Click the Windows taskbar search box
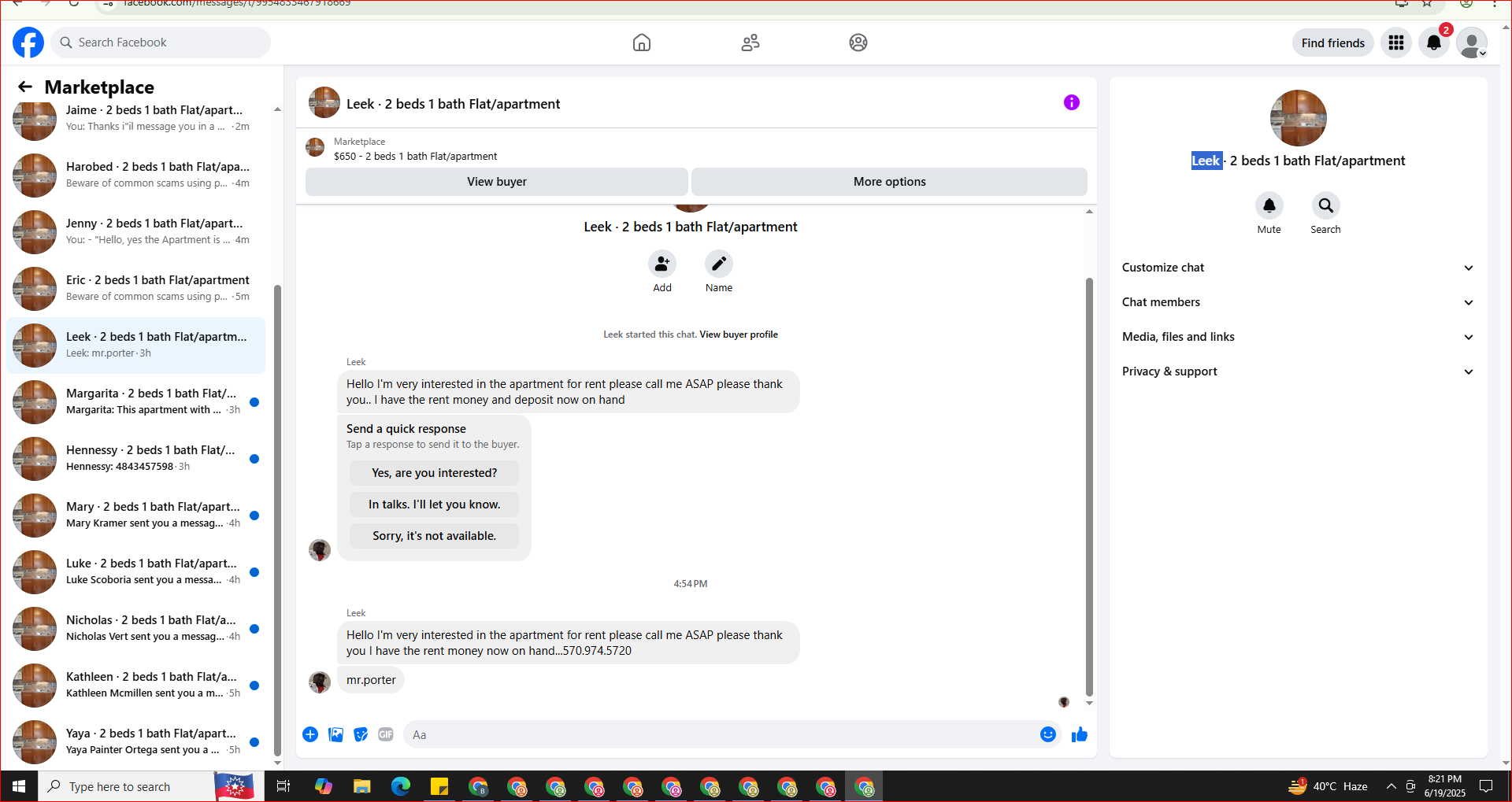The width and height of the screenshot is (1512, 802). point(128,786)
